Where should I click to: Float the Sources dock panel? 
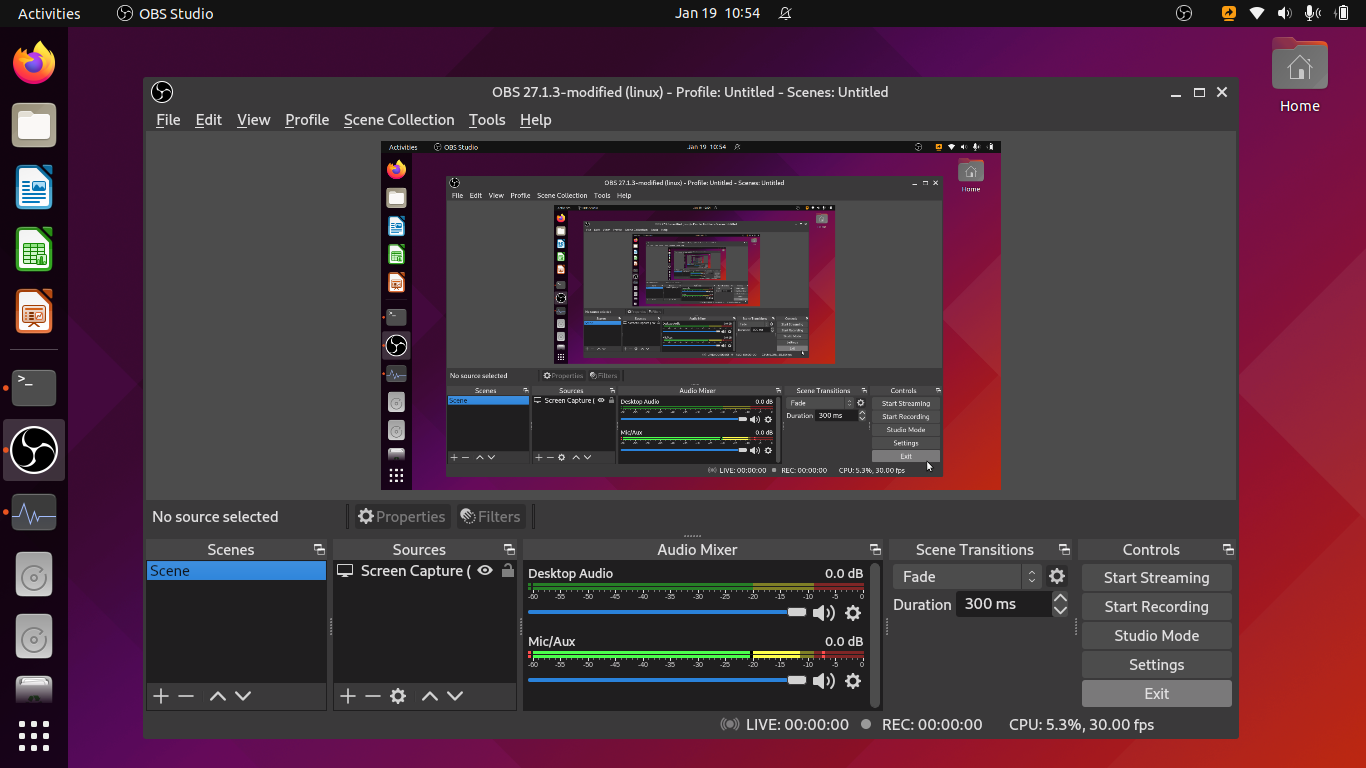[x=509, y=550]
